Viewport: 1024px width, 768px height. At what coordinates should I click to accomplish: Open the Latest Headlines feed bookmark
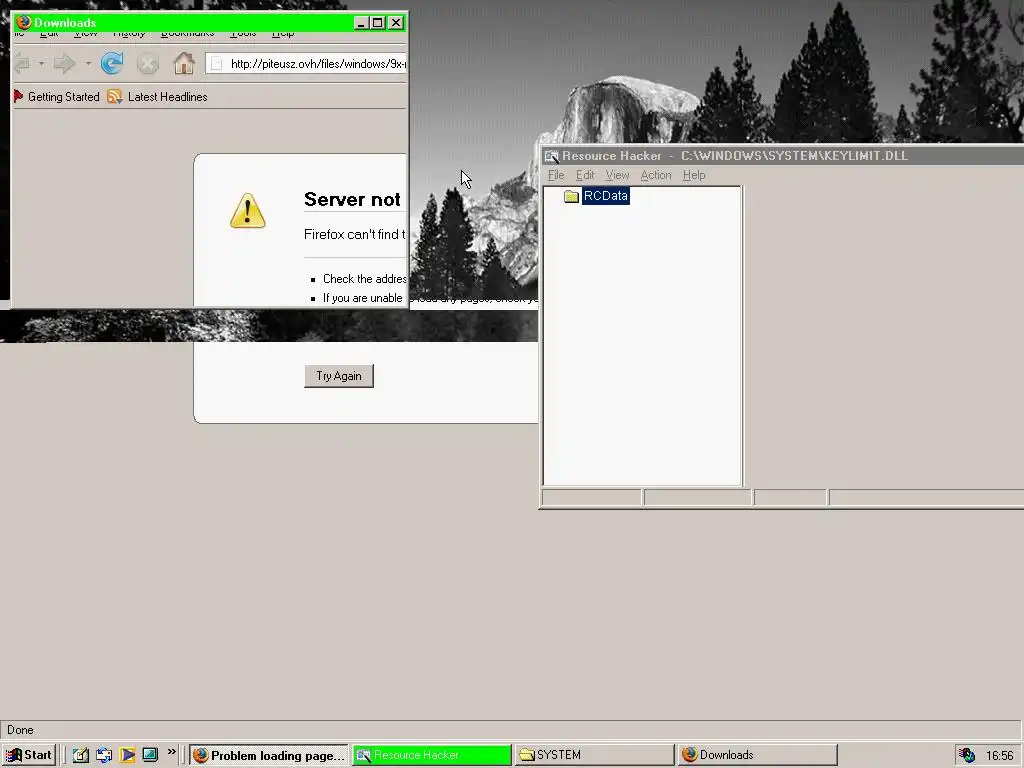tap(157, 97)
